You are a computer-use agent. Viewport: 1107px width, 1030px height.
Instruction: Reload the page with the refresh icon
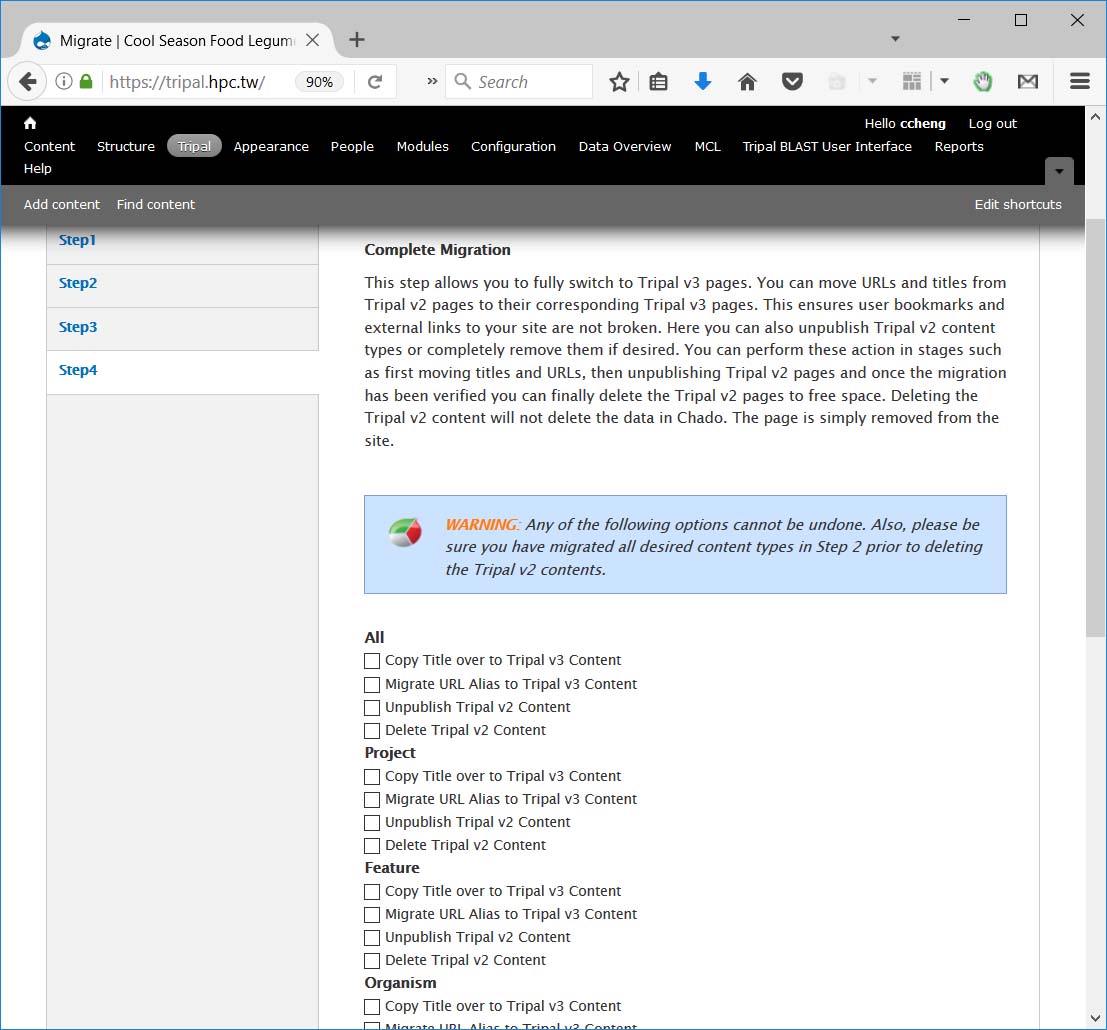tap(375, 82)
